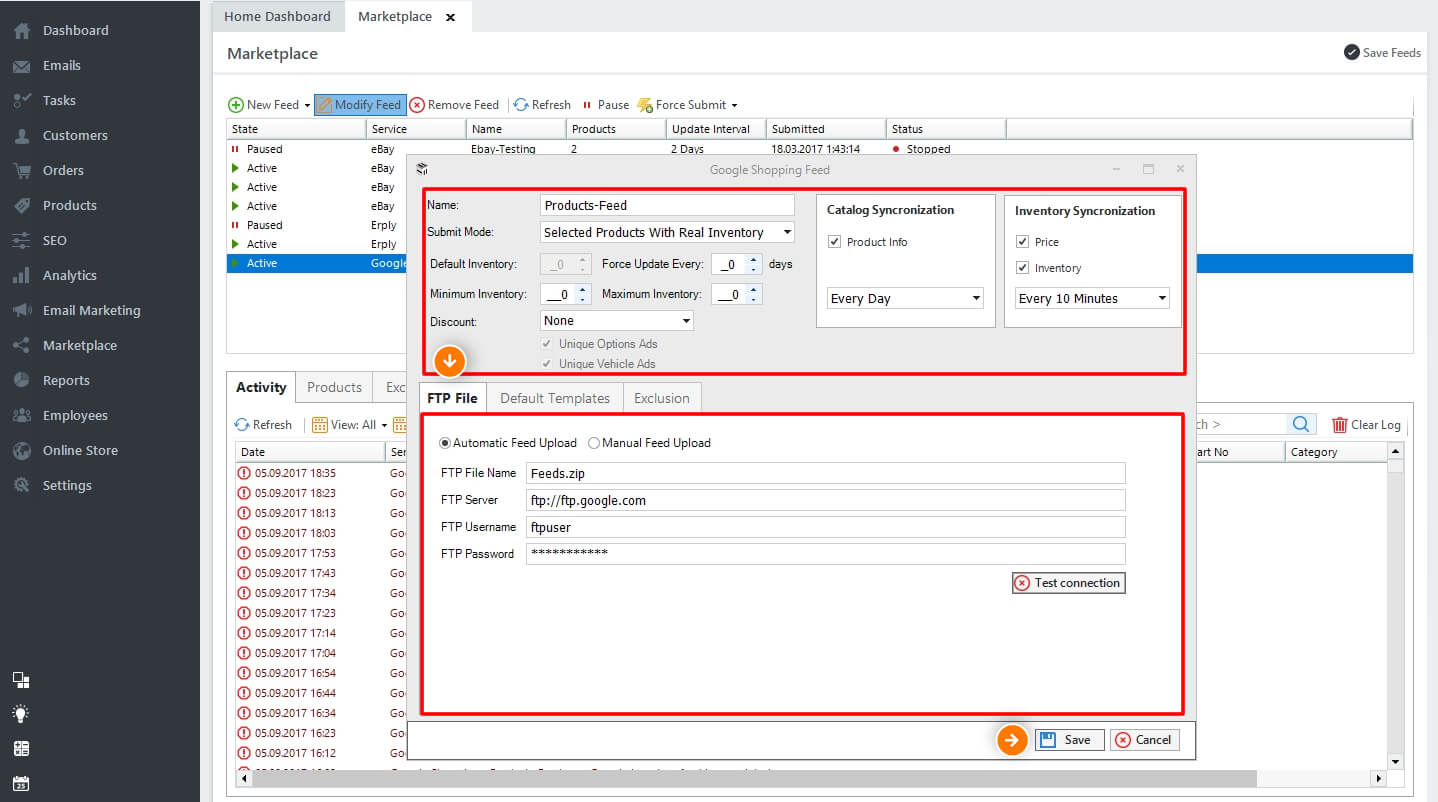The height and width of the screenshot is (802, 1438).
Task: Open the Customers section in sidebar
Action: pos(75,135)
